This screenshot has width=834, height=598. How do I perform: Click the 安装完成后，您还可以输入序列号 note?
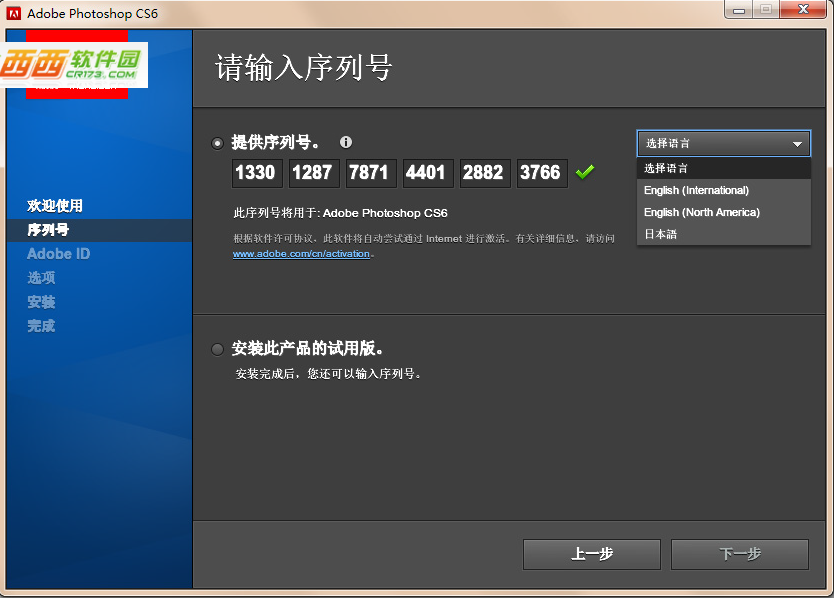point(328,373)
